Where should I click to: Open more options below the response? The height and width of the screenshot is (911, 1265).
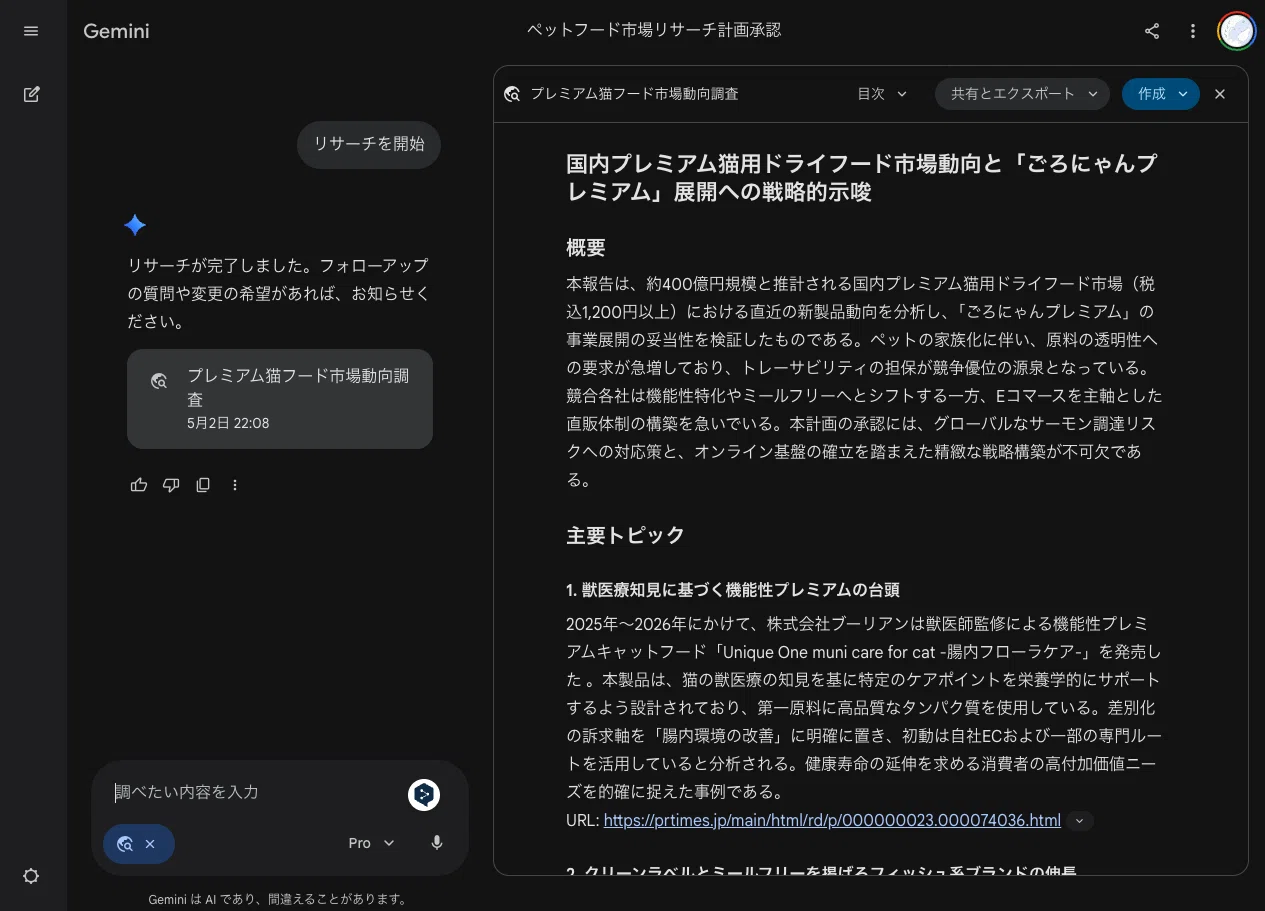235,485
